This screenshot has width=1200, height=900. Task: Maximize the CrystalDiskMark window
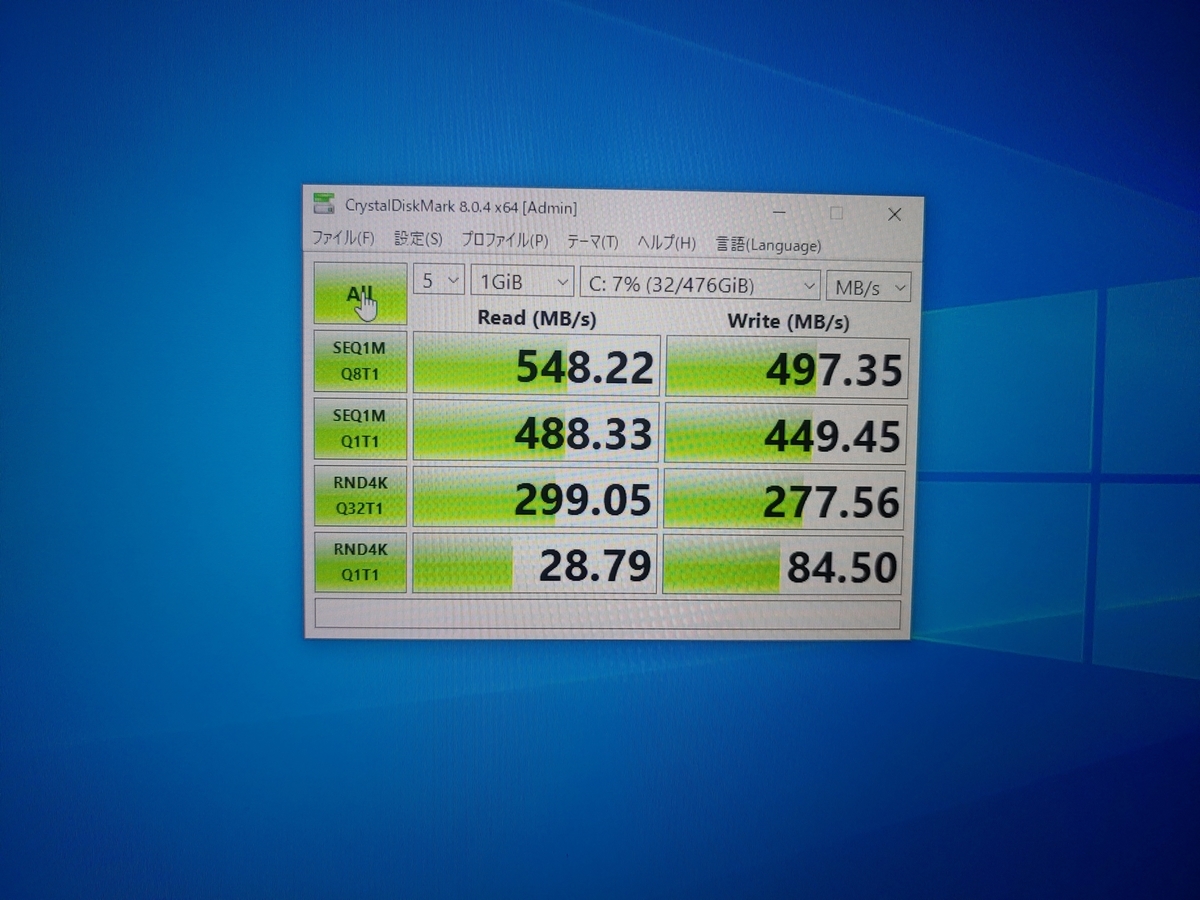[x=836, y=212]
